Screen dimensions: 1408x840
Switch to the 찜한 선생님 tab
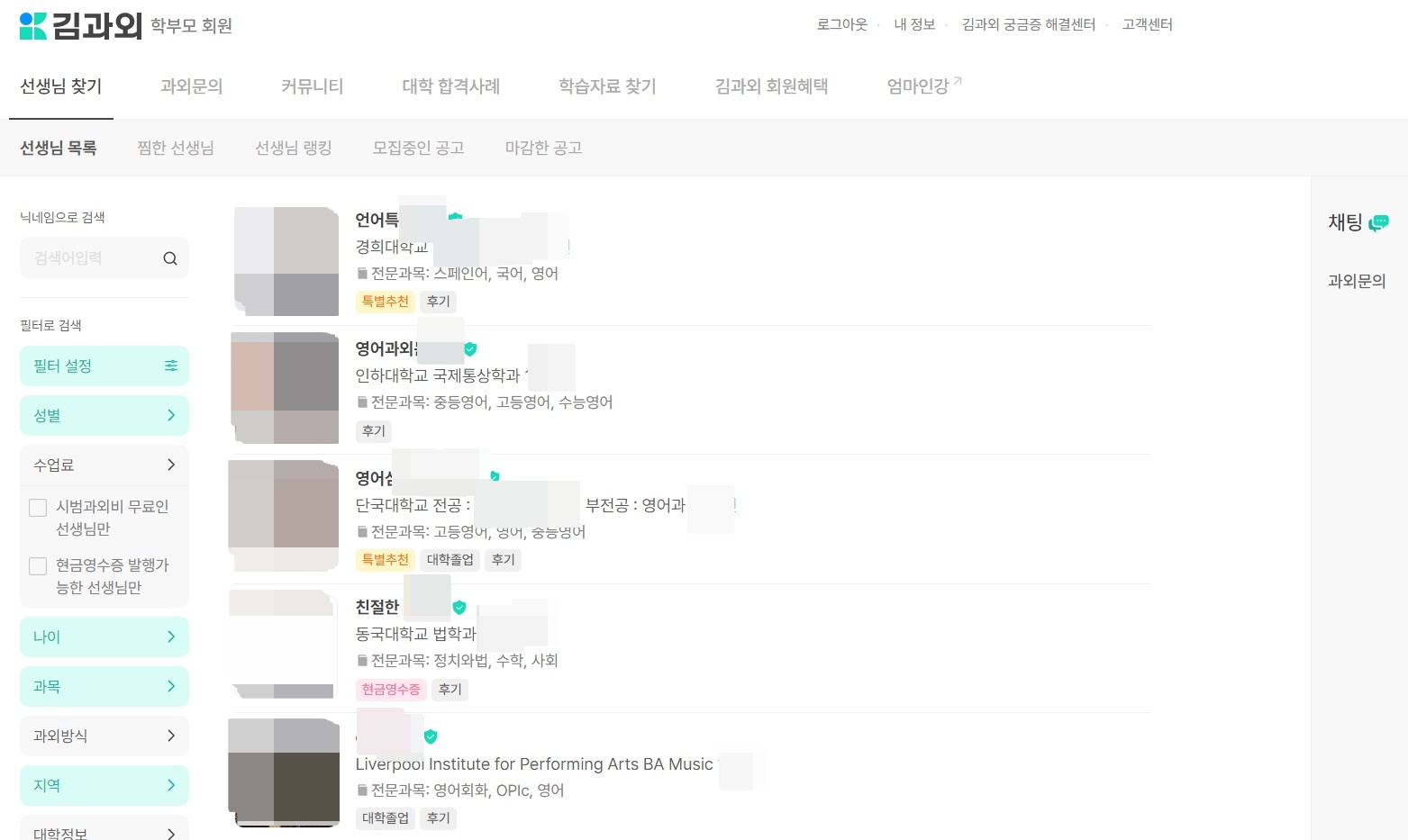pyautogui.click(x=176, y=148)
